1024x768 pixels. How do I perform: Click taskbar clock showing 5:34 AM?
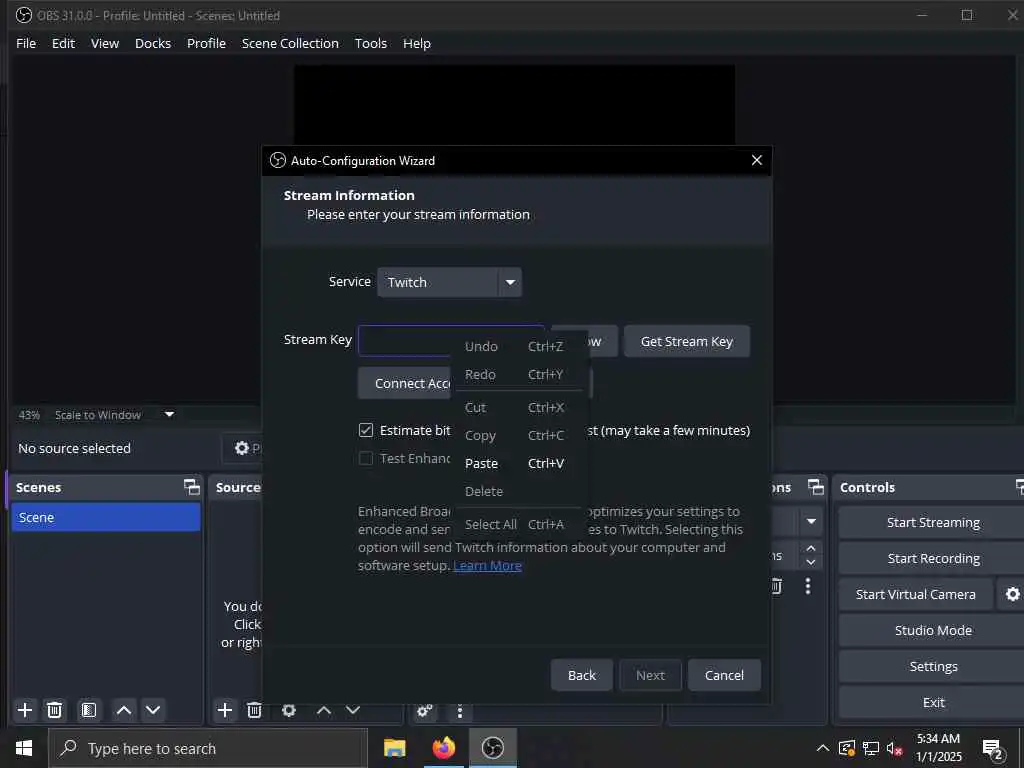pyautogui.click(x=938, y=748)
